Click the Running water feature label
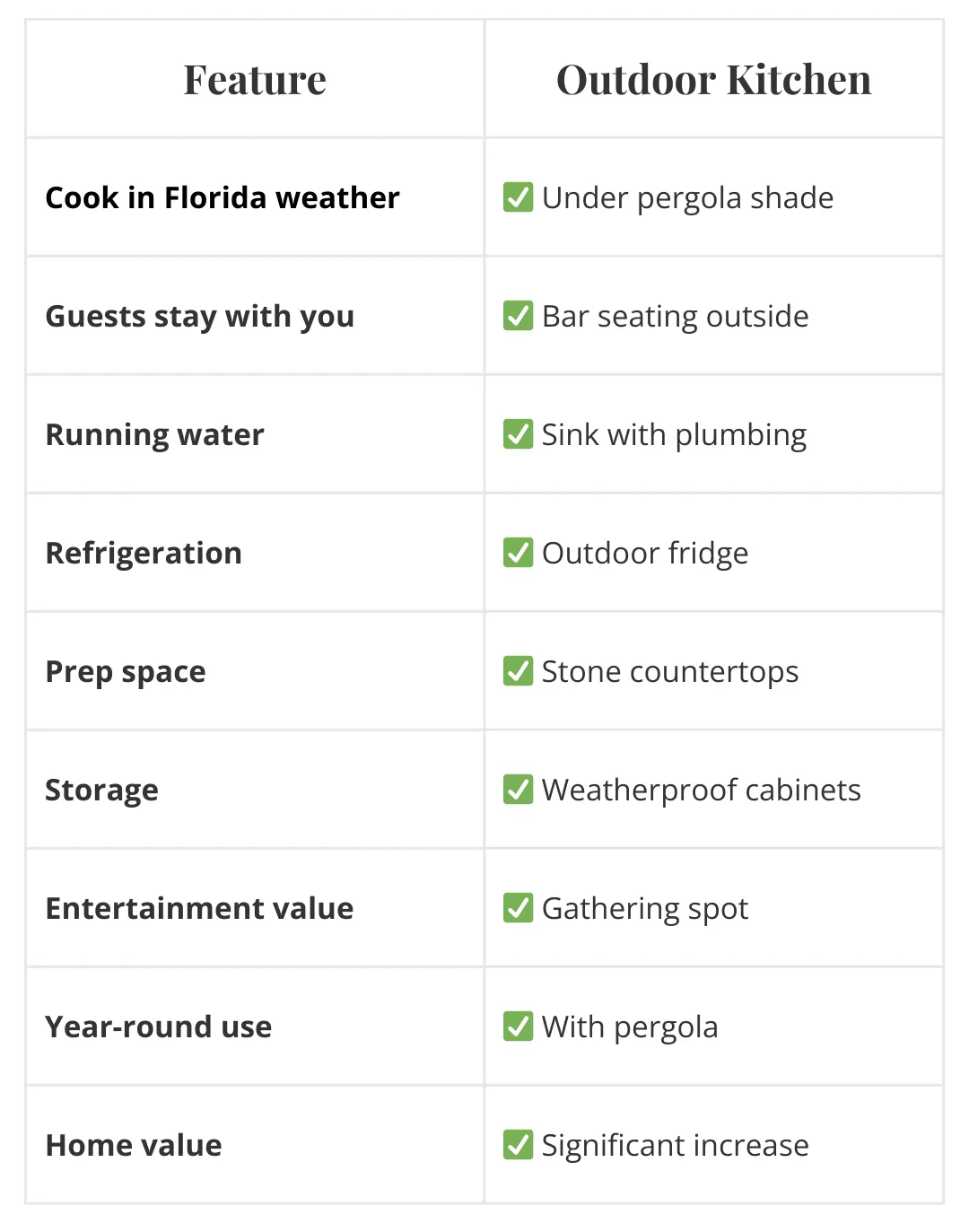The width and height of the screenshot is (969, 1232). pos(155,434)
